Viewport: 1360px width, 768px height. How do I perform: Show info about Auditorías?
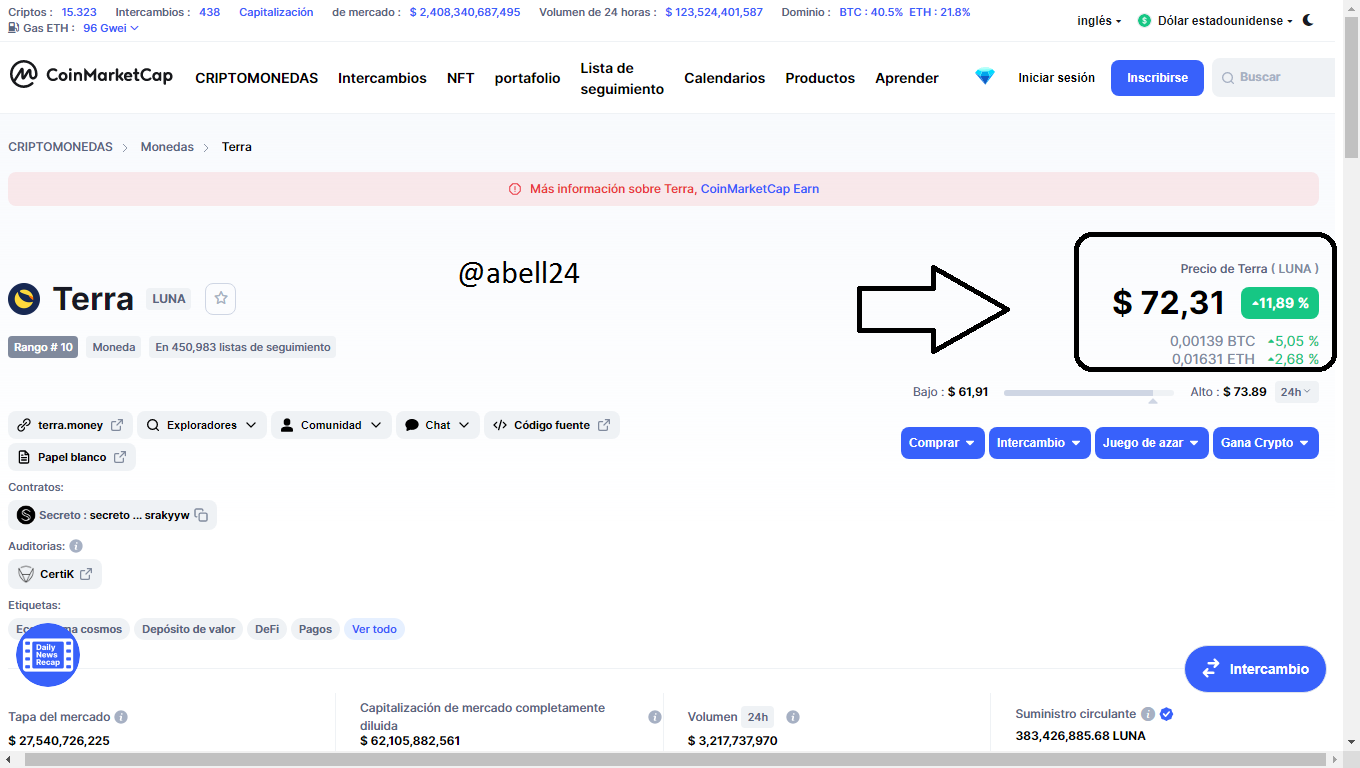pyautogui.click(x=76, y=546)
